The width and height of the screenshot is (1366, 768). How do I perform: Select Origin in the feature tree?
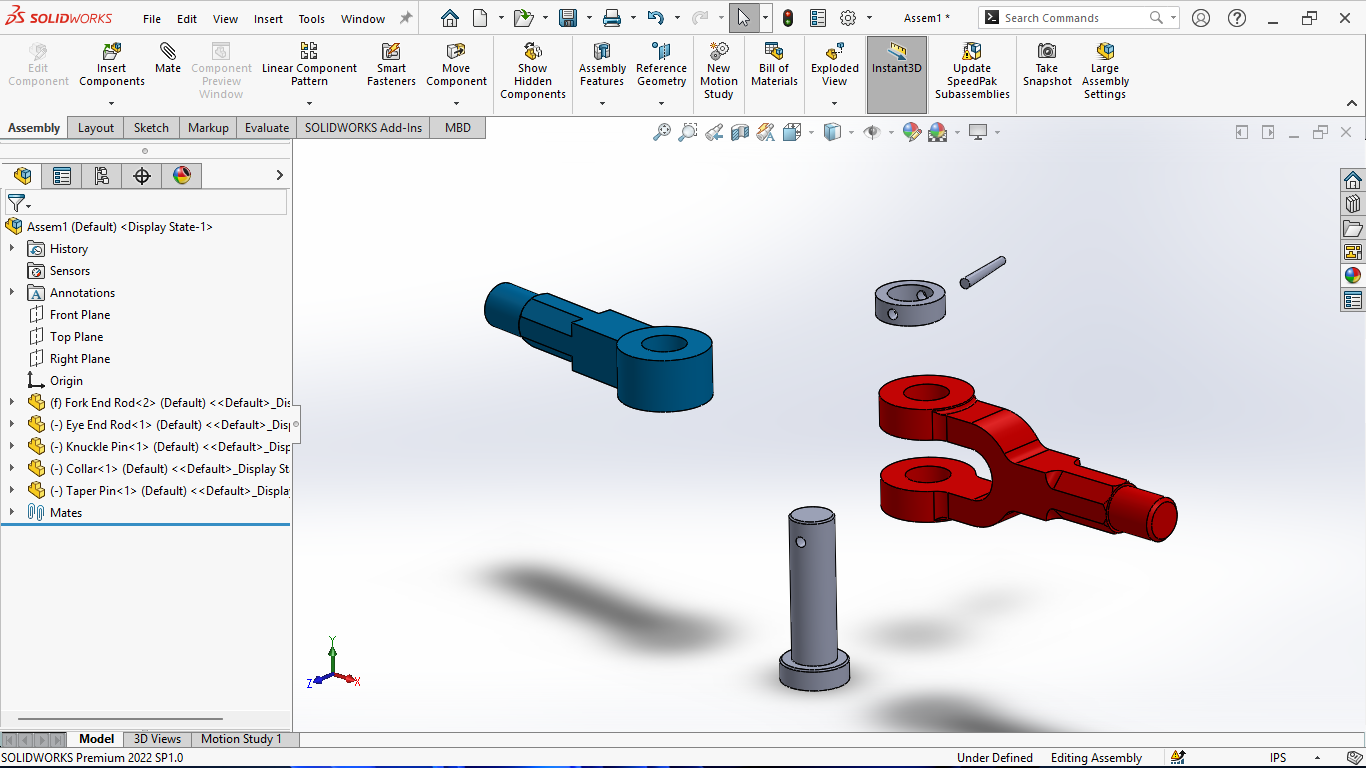[66, 381]
